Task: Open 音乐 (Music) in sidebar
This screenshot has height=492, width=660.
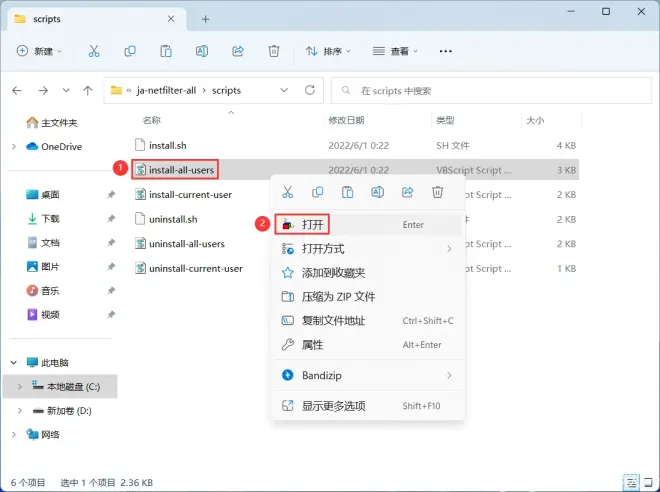Action: tap(43, 290)
